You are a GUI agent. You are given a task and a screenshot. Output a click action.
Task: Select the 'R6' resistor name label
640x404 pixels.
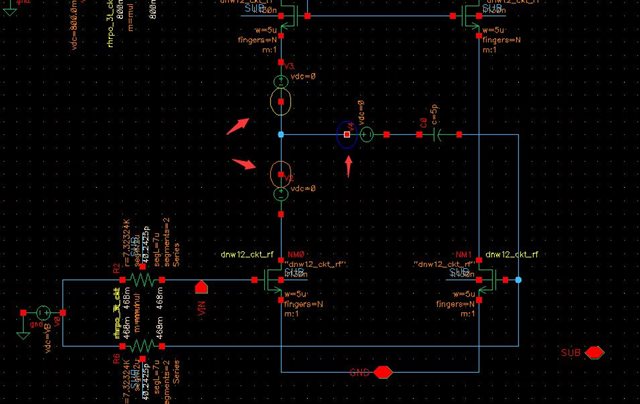pos(117,359)
